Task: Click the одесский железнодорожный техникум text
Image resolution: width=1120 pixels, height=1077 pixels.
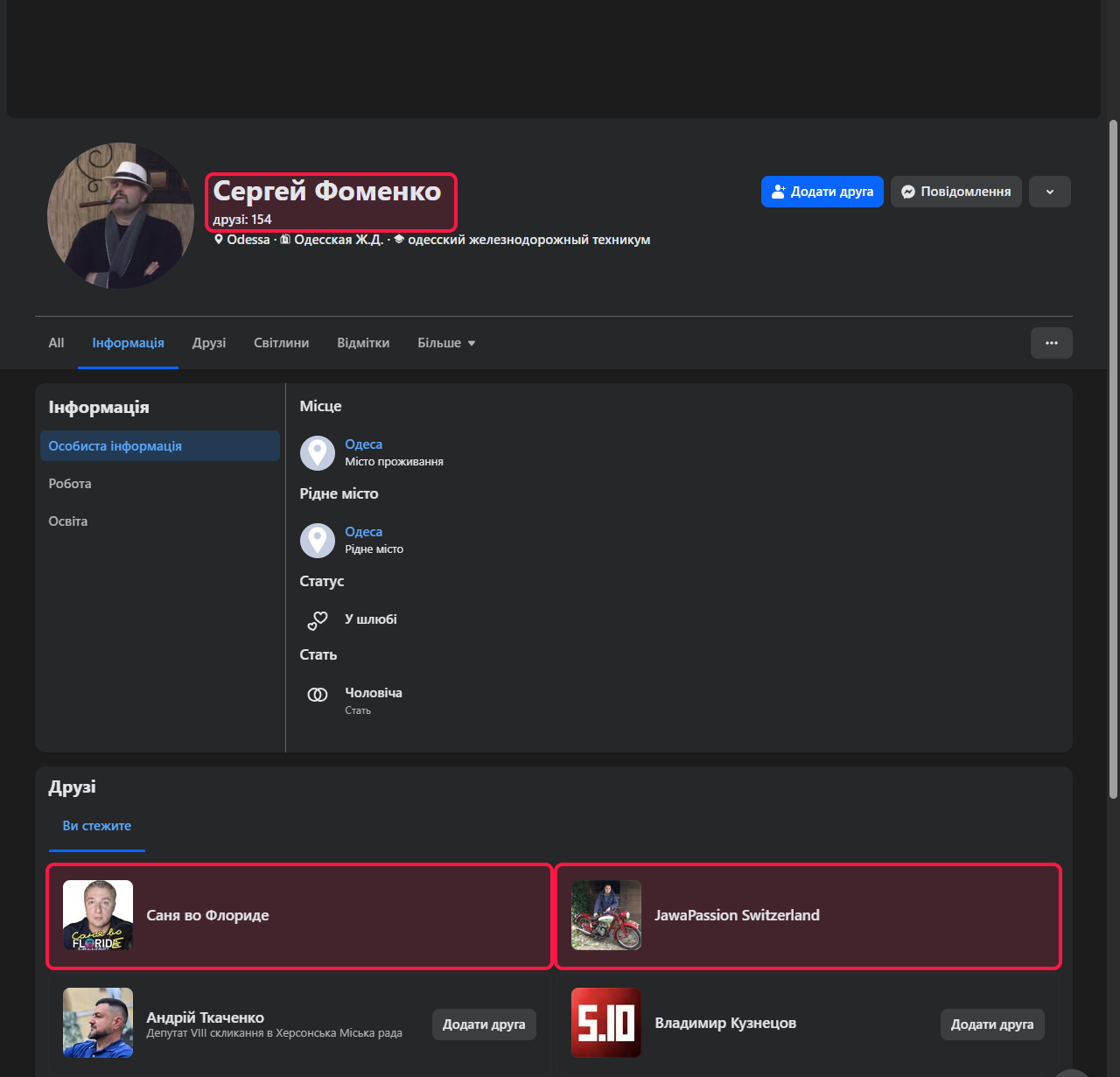Action: point(529,240)
